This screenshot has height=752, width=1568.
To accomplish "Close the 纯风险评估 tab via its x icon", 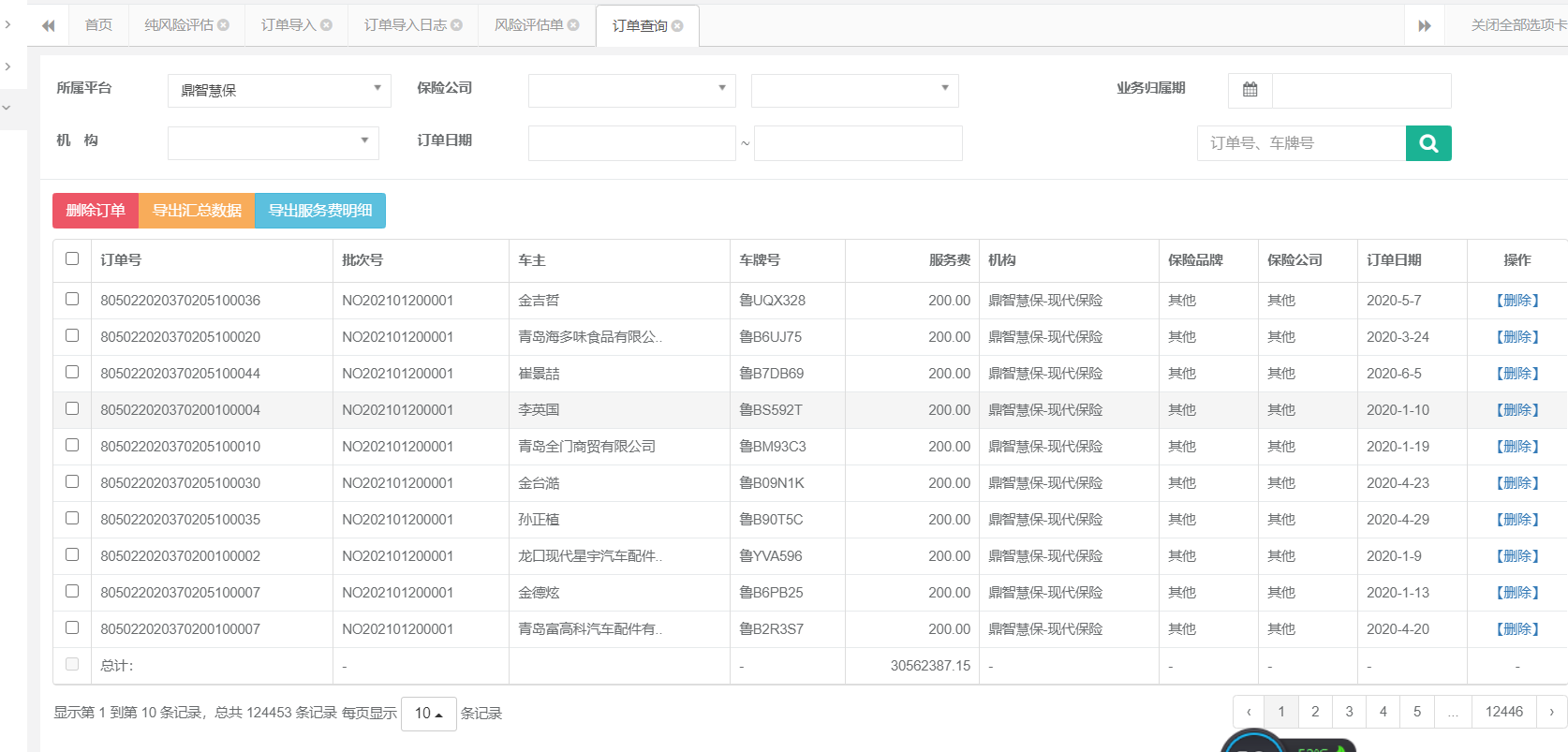I will tap(224, 25).
